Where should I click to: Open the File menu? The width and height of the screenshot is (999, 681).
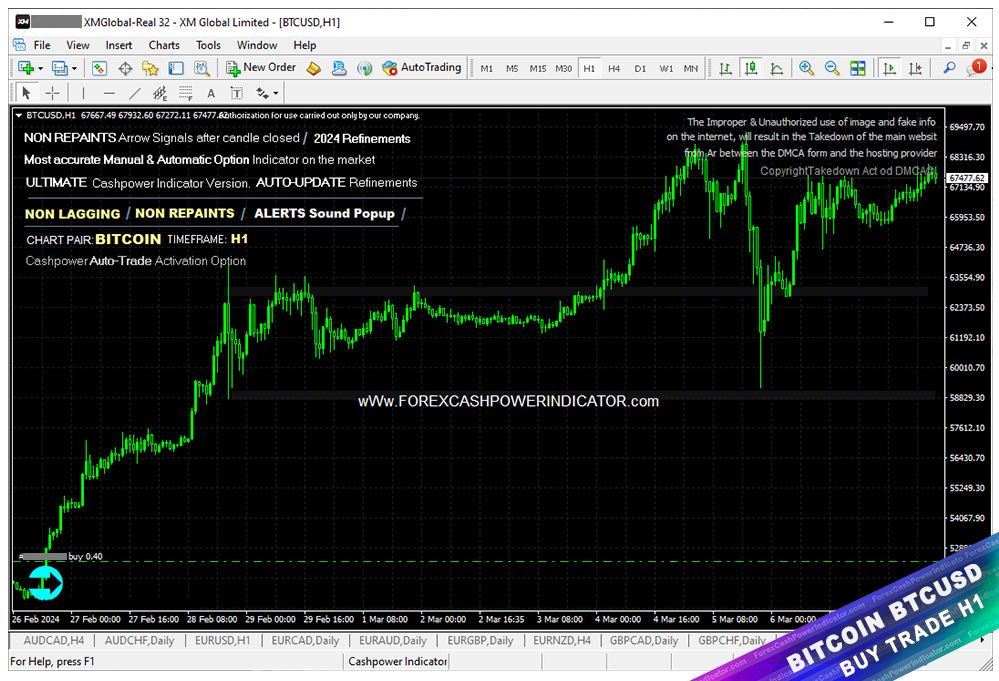tap(42, 45)
